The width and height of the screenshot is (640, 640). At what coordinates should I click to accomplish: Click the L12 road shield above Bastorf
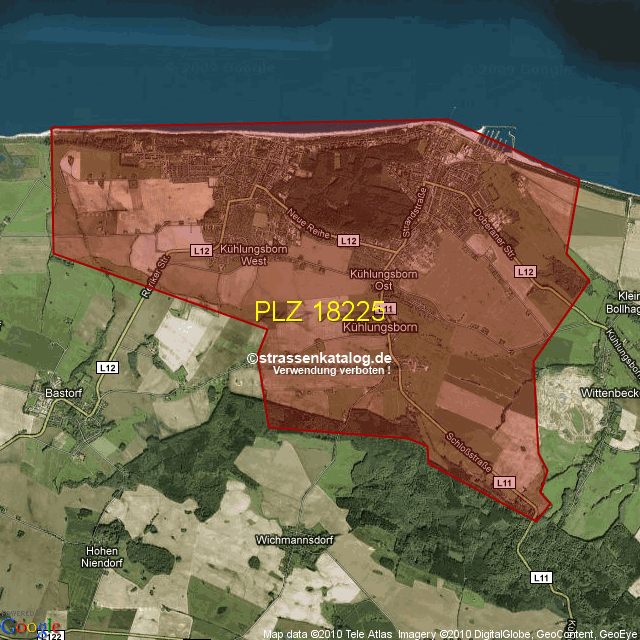107,368
